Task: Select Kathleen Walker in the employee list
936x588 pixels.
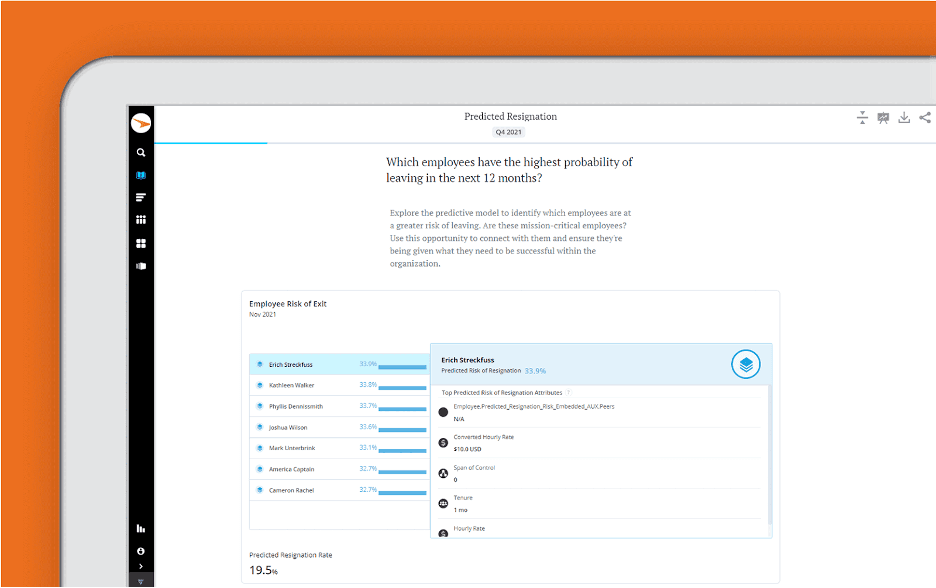Action: point(291,385)
